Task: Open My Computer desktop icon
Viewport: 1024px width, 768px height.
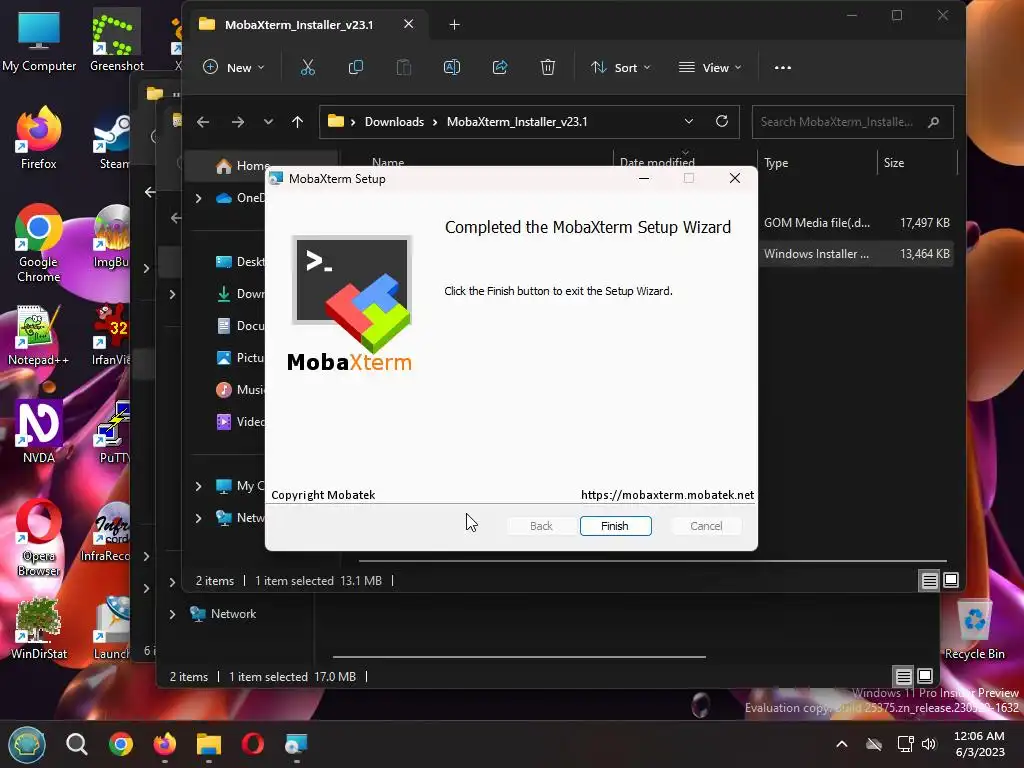Action: [39, 41]
